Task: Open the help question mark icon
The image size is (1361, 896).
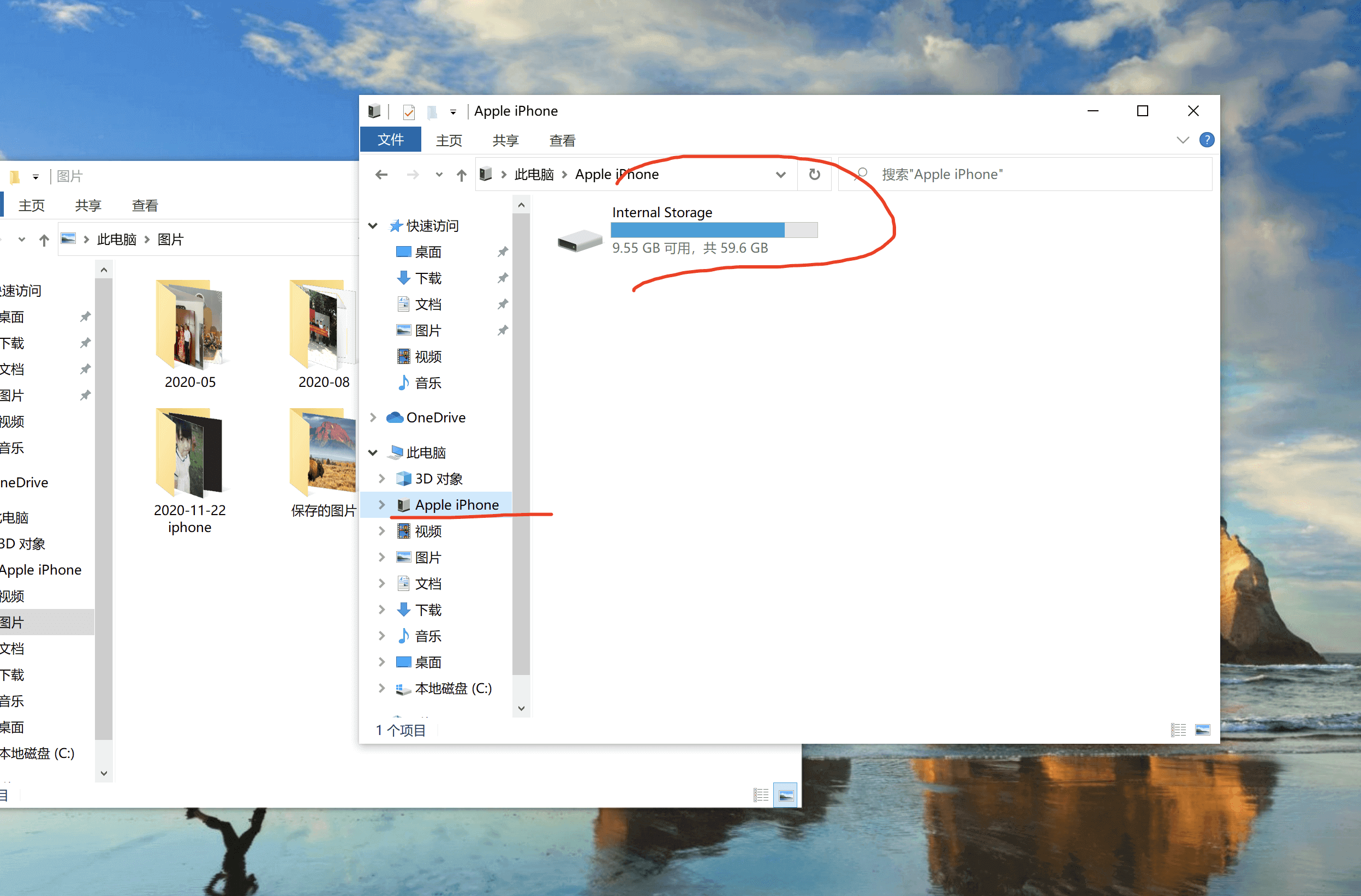Action: [x=1207, y=140]
